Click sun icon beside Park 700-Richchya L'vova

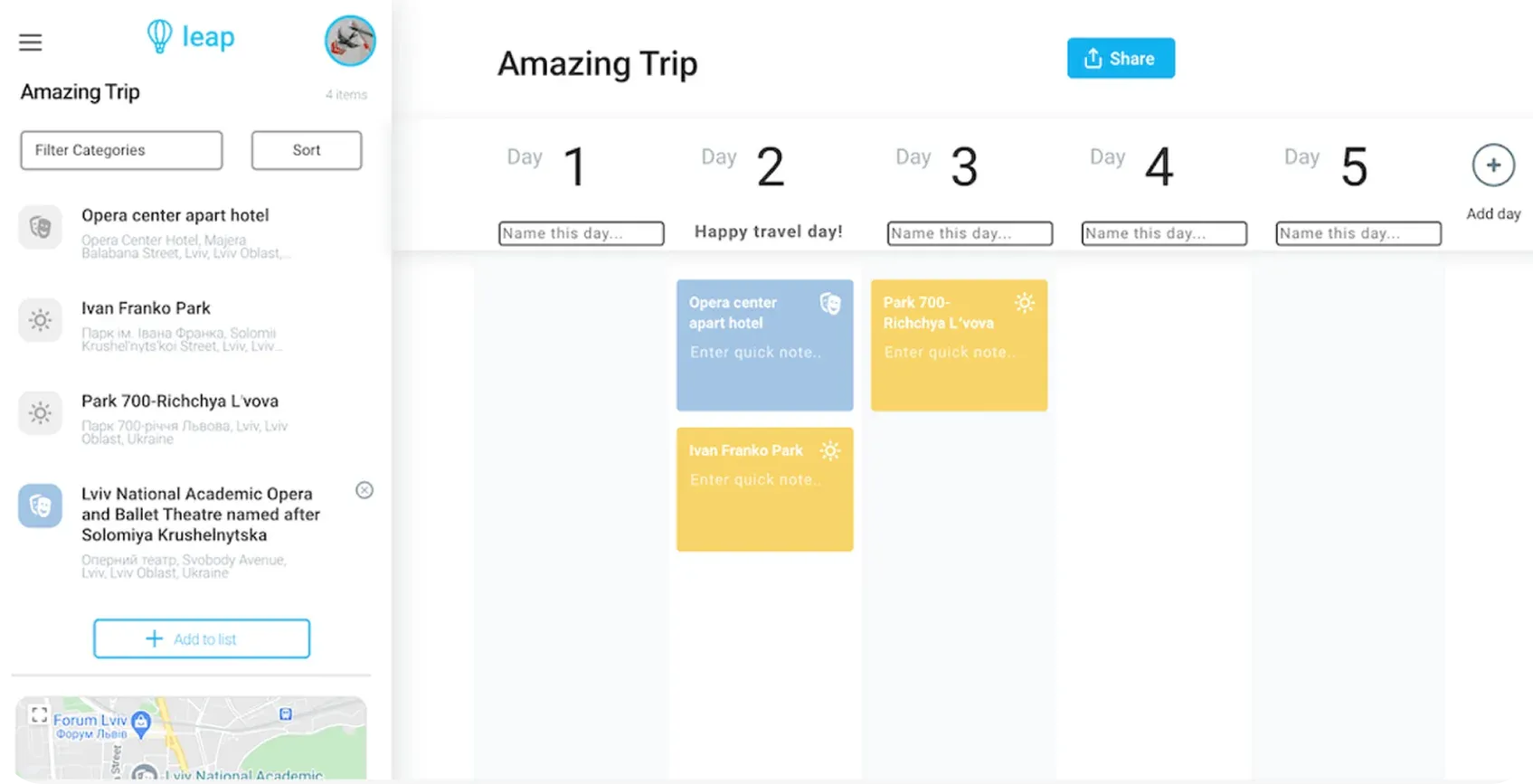[x=41, y=413]
